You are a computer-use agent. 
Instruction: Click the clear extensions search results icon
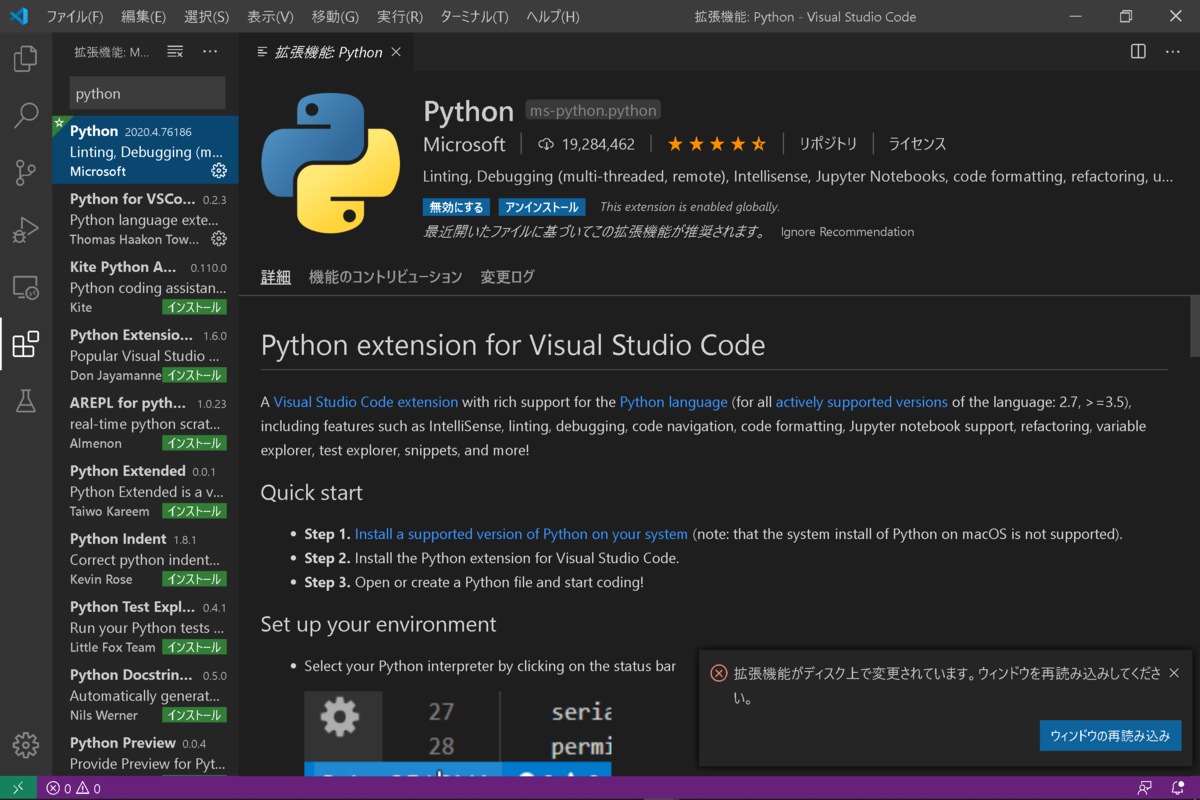[x=175, y=52]
